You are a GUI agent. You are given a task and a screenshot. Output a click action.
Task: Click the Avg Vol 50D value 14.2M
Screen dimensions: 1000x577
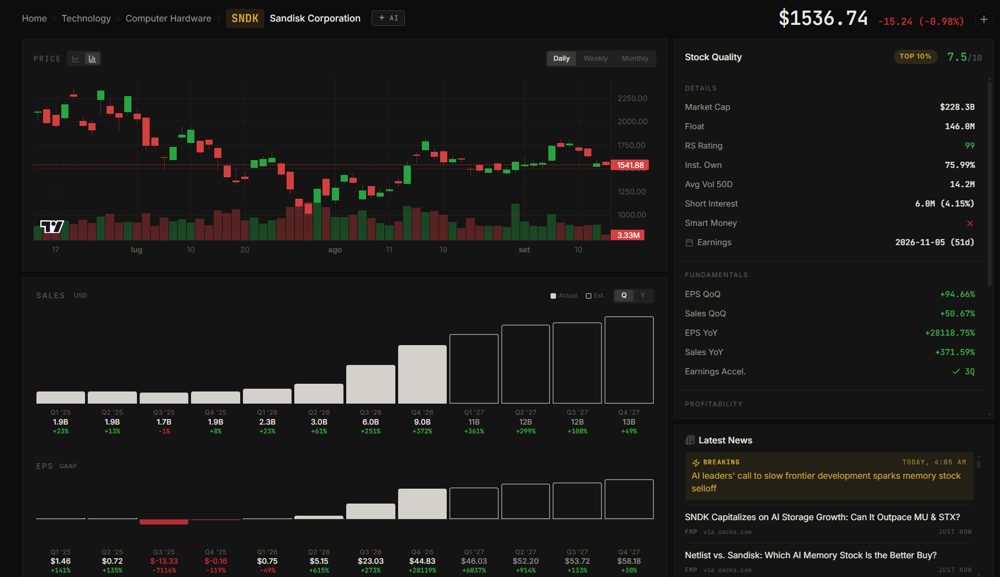click(962, 184)
